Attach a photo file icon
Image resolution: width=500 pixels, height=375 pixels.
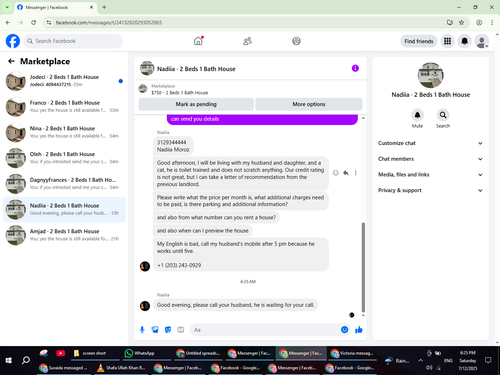pos(155,330)
